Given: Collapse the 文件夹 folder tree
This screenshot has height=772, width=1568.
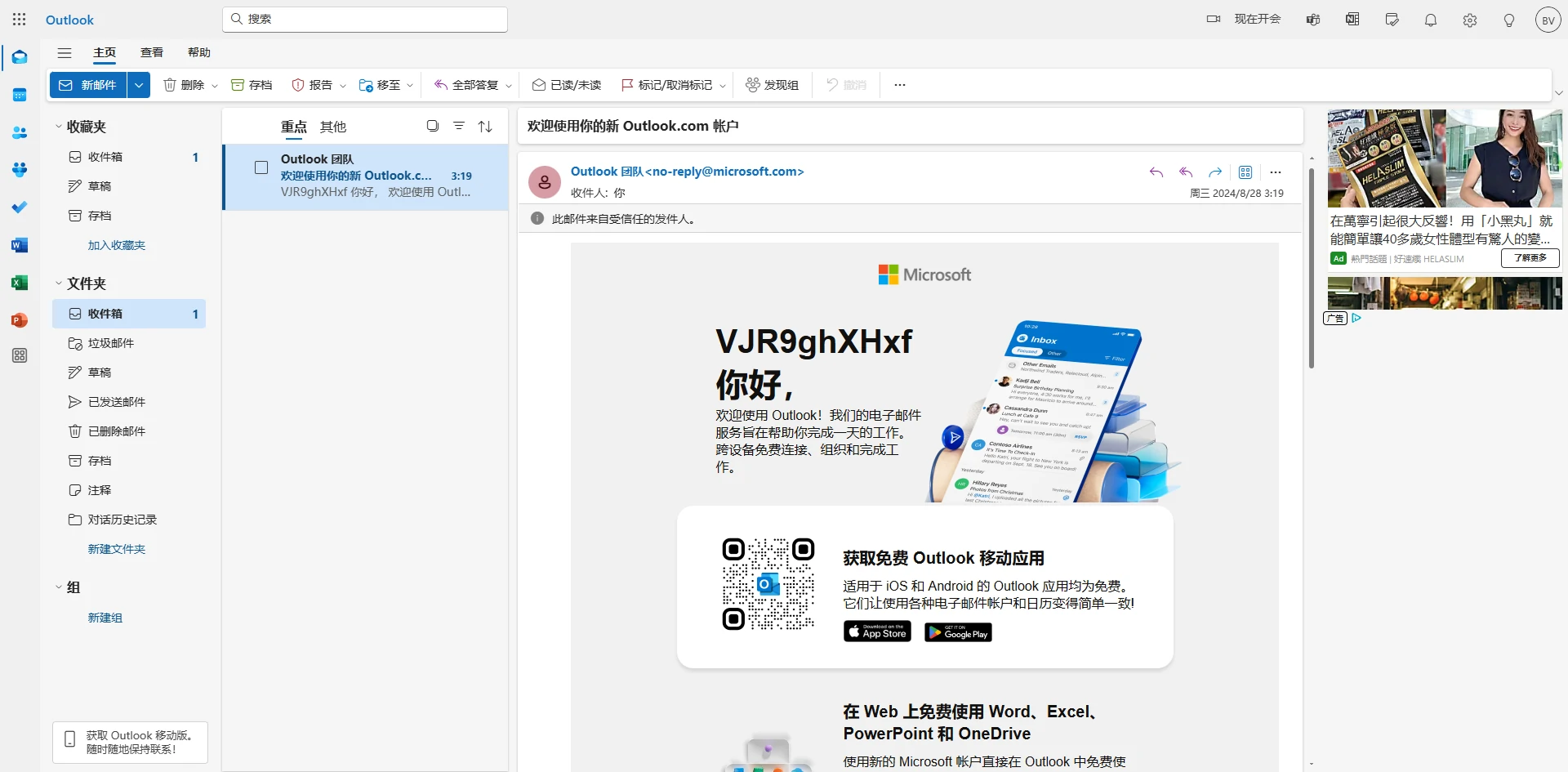Looking at the screenshot, I should click(x=59, y=283).
